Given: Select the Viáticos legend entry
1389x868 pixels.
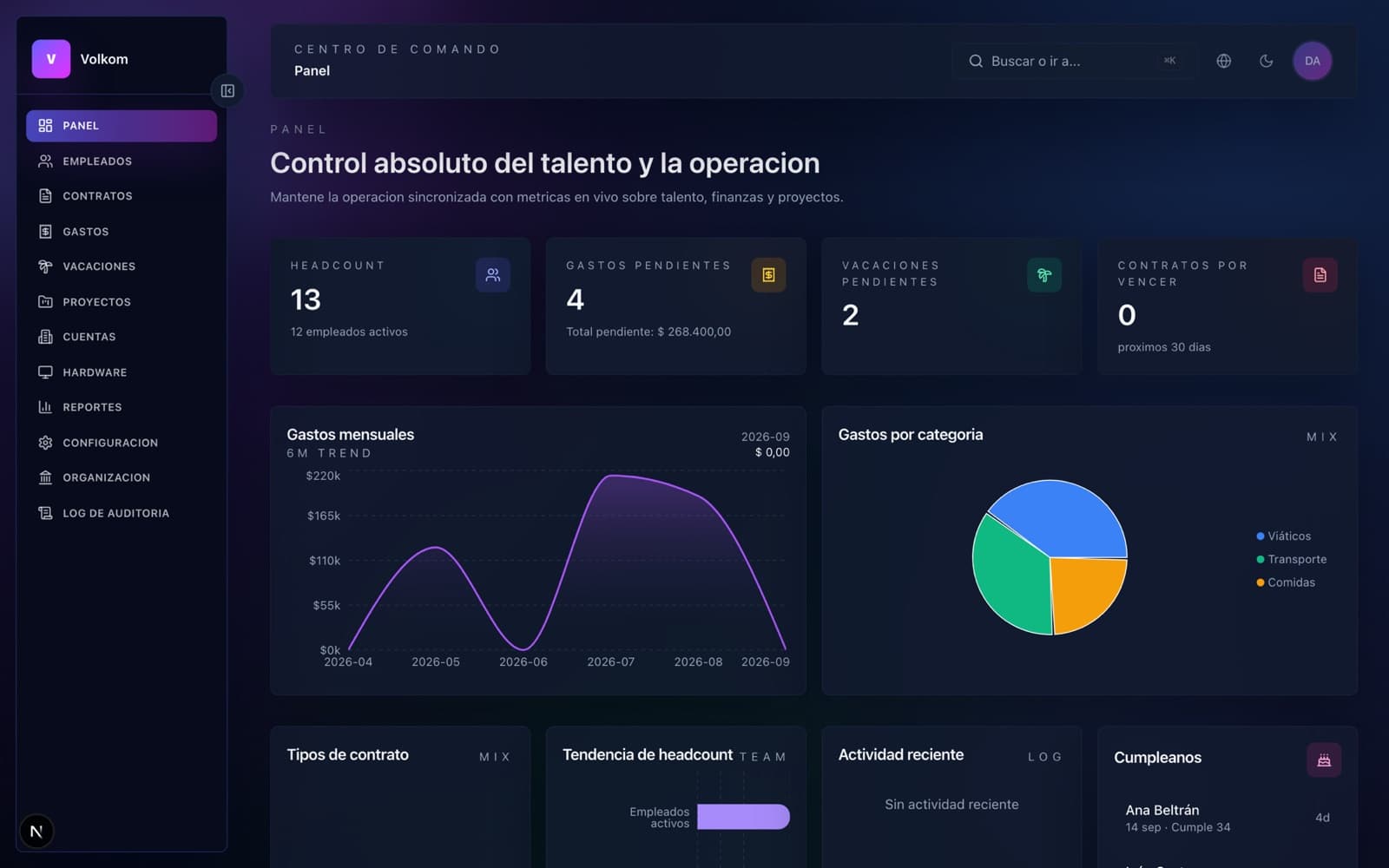Looking at the screenshot, I should [x=1284, y=536].
